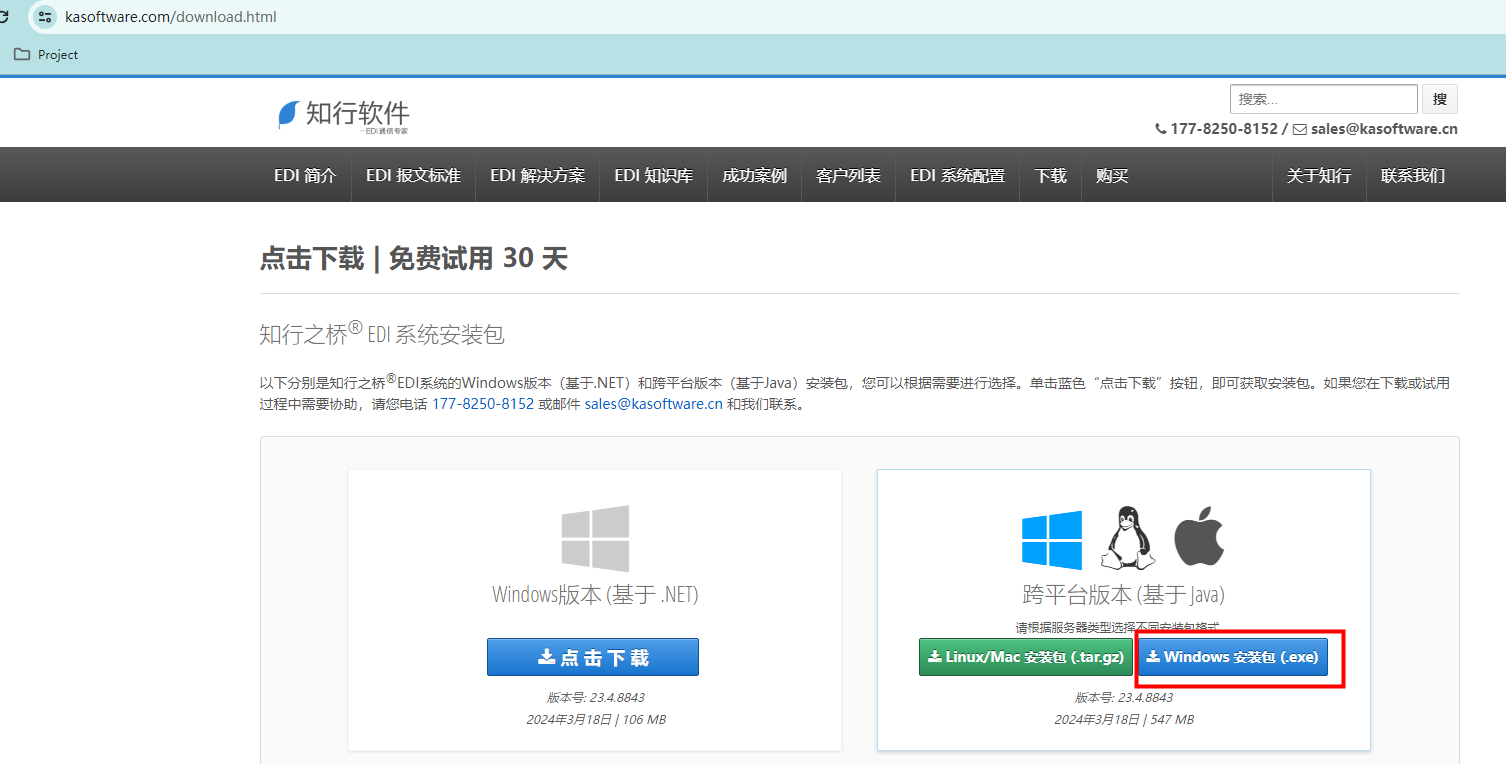Click version number under .NET download button
The image size is (1506, 764).
pyautogui.click(x=595, y=698)
